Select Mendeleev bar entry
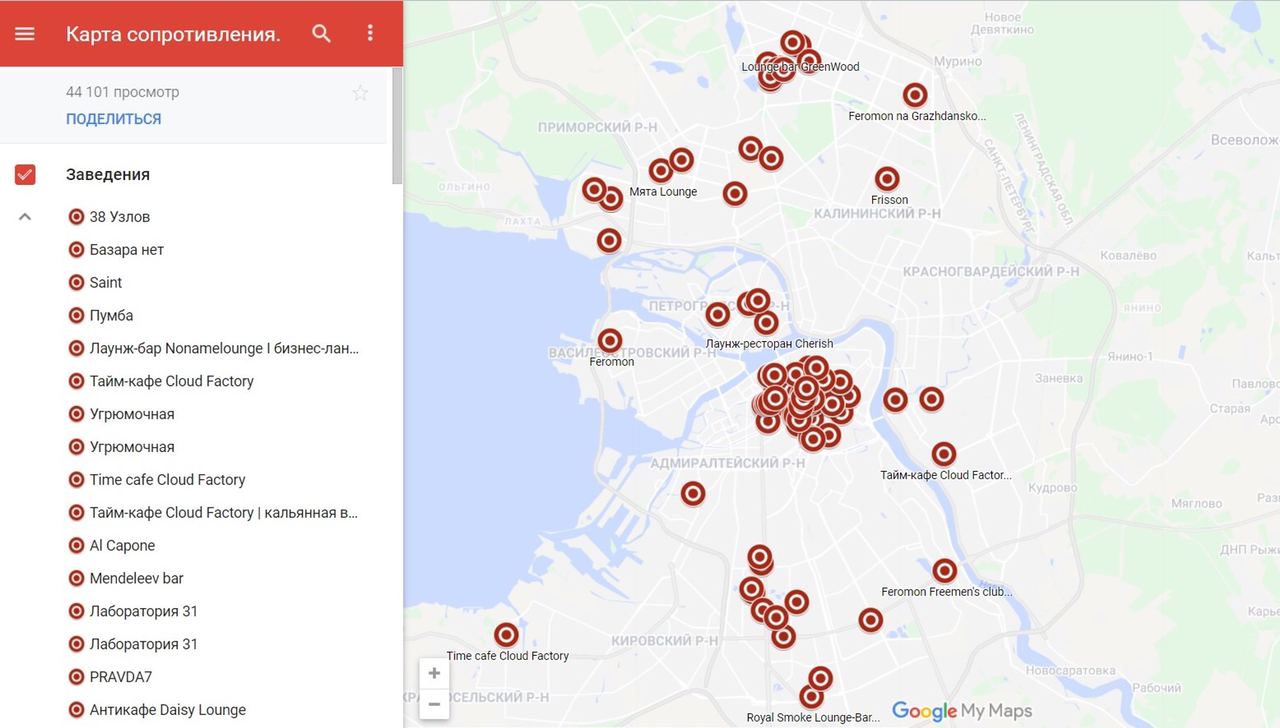The height and width of the screenshot is (728, 1280). pos(137,579)
